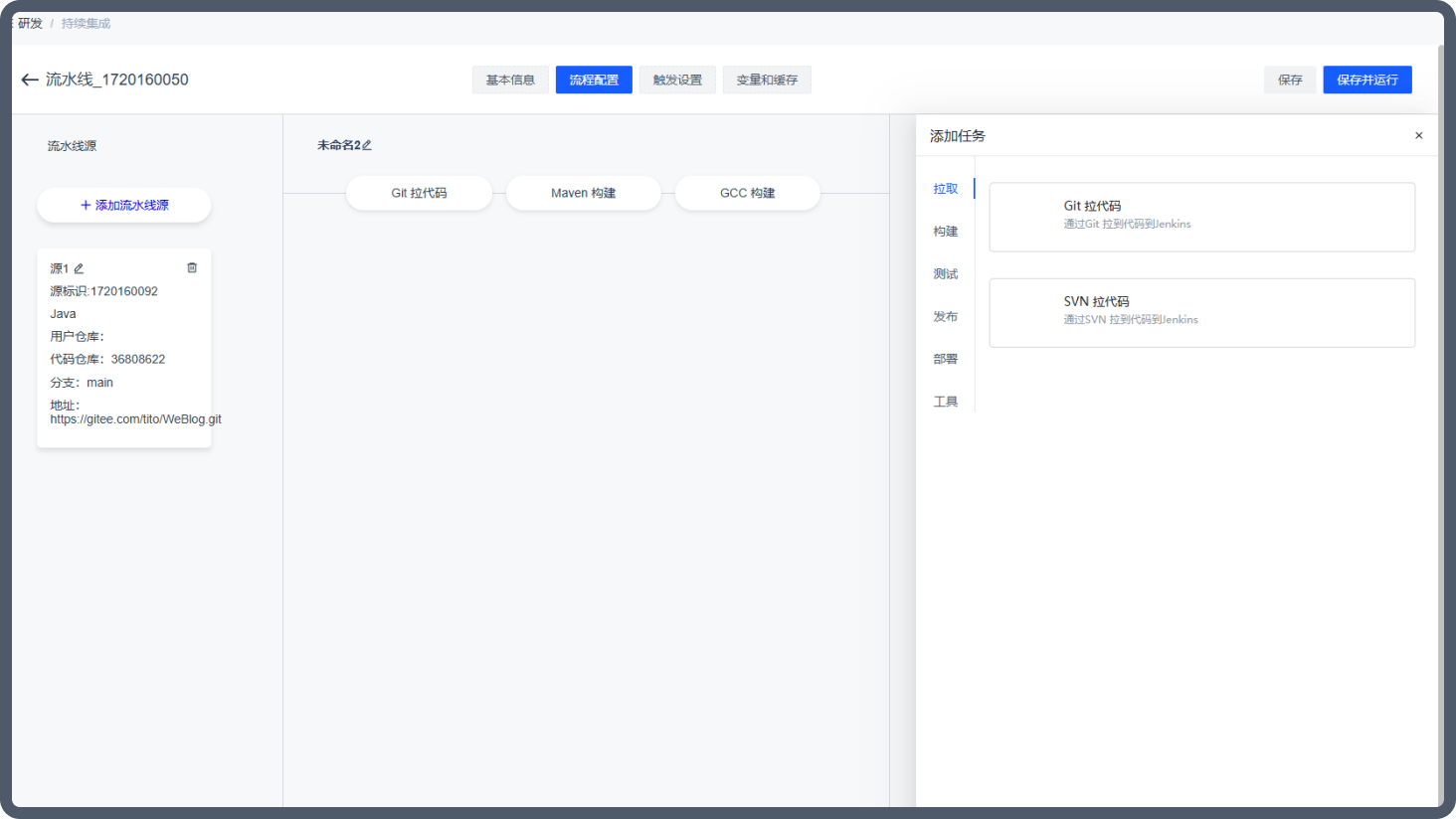Click the 保存 button

click(1290, 80)
